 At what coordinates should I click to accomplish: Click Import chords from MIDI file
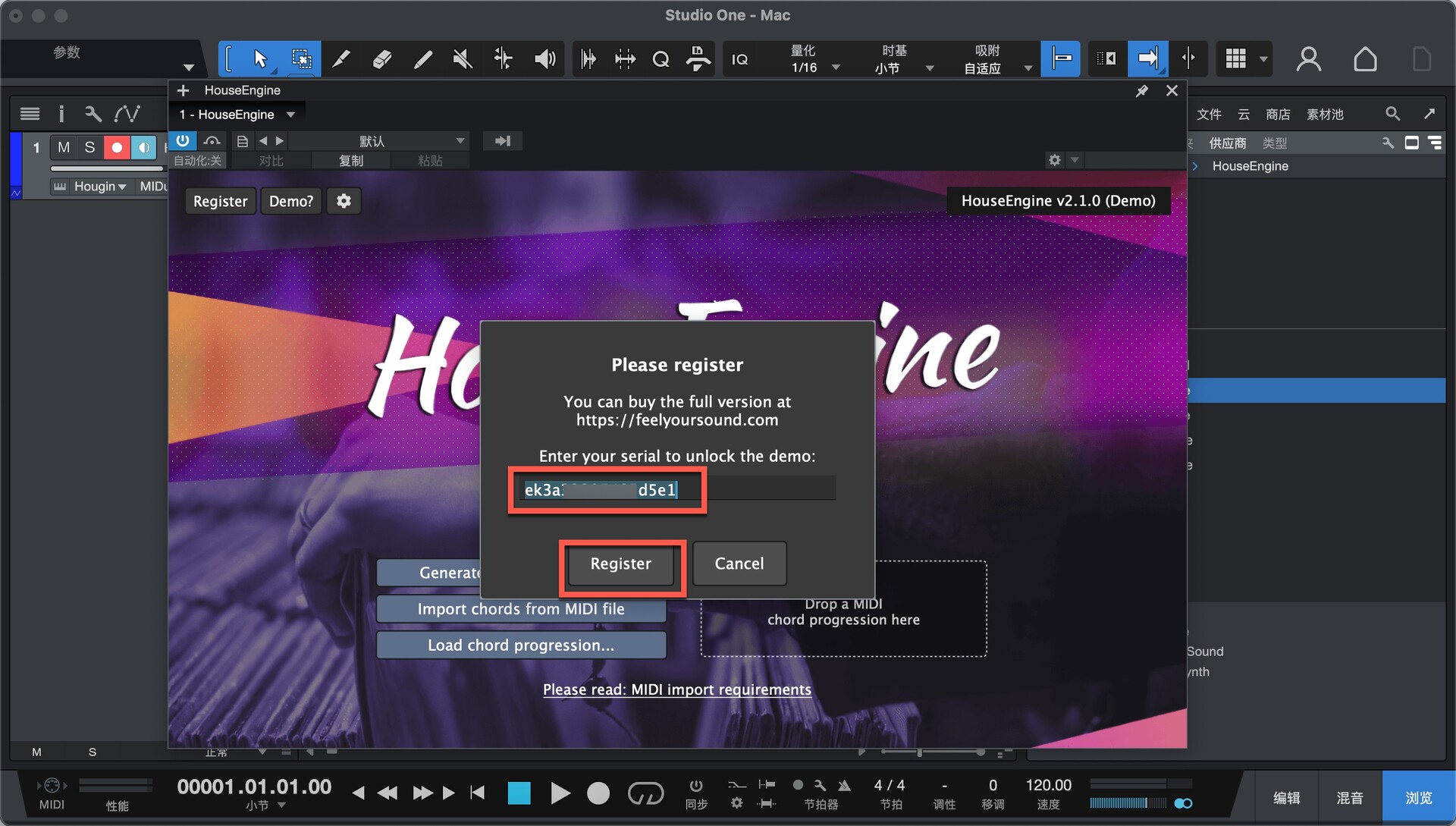click(521, 609)
